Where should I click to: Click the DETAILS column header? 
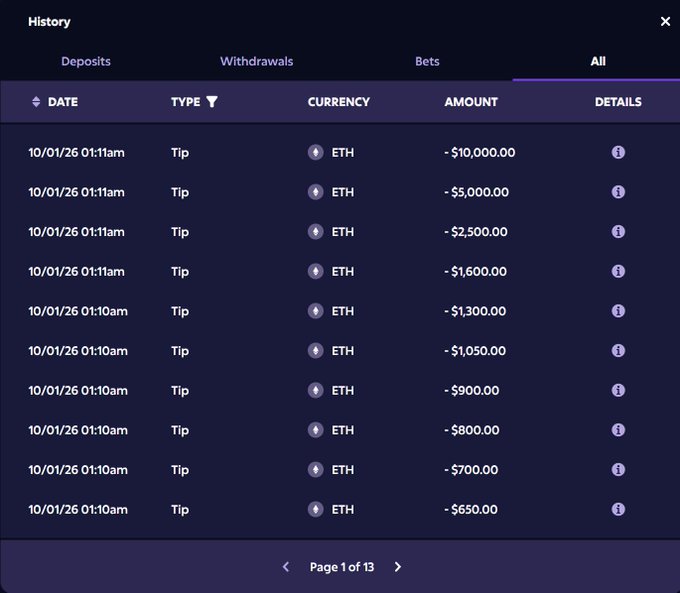pos(618,102)
